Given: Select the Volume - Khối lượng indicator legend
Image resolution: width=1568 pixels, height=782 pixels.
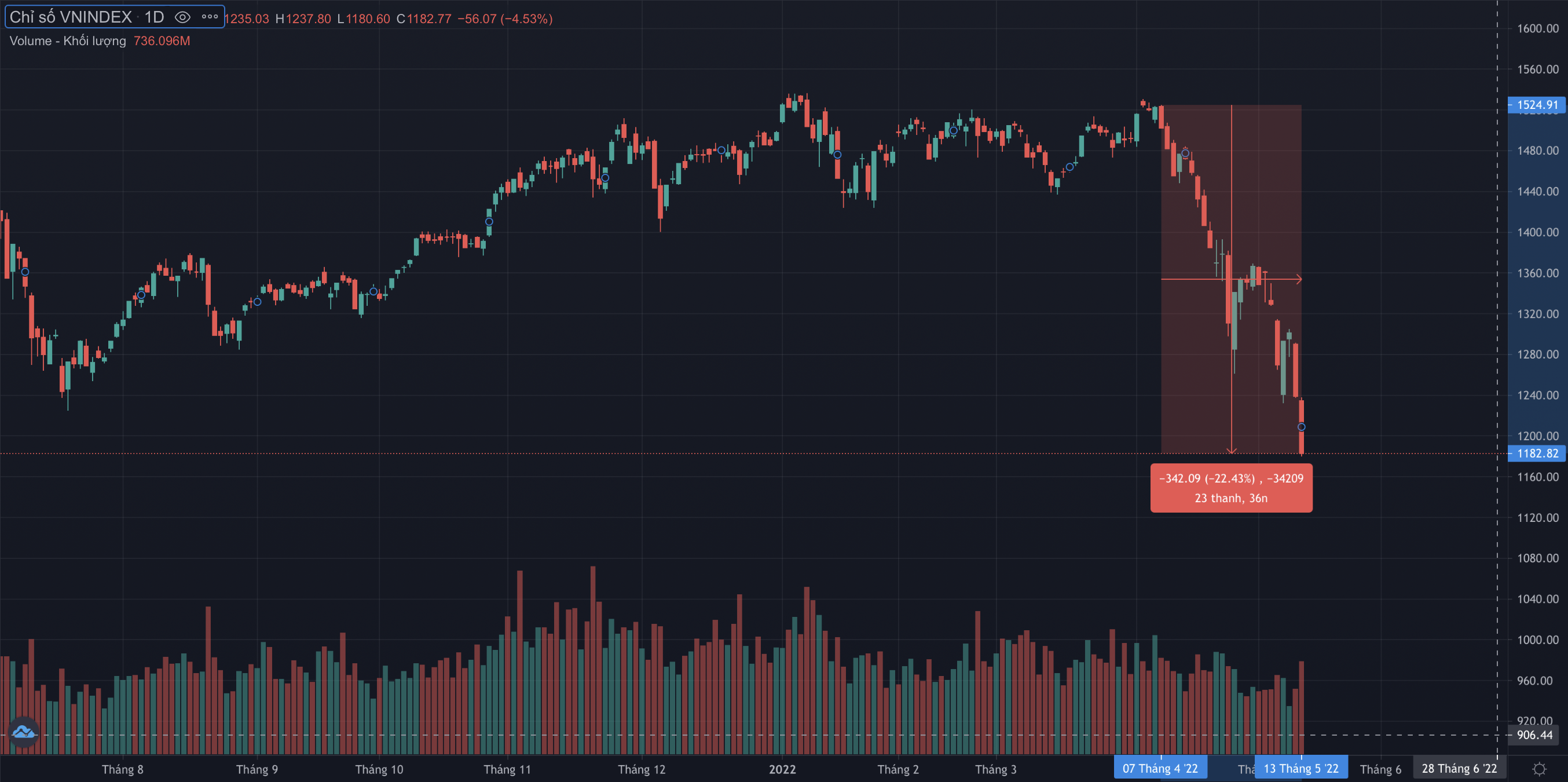Looking at the screenshot, I should click(68, 41).
